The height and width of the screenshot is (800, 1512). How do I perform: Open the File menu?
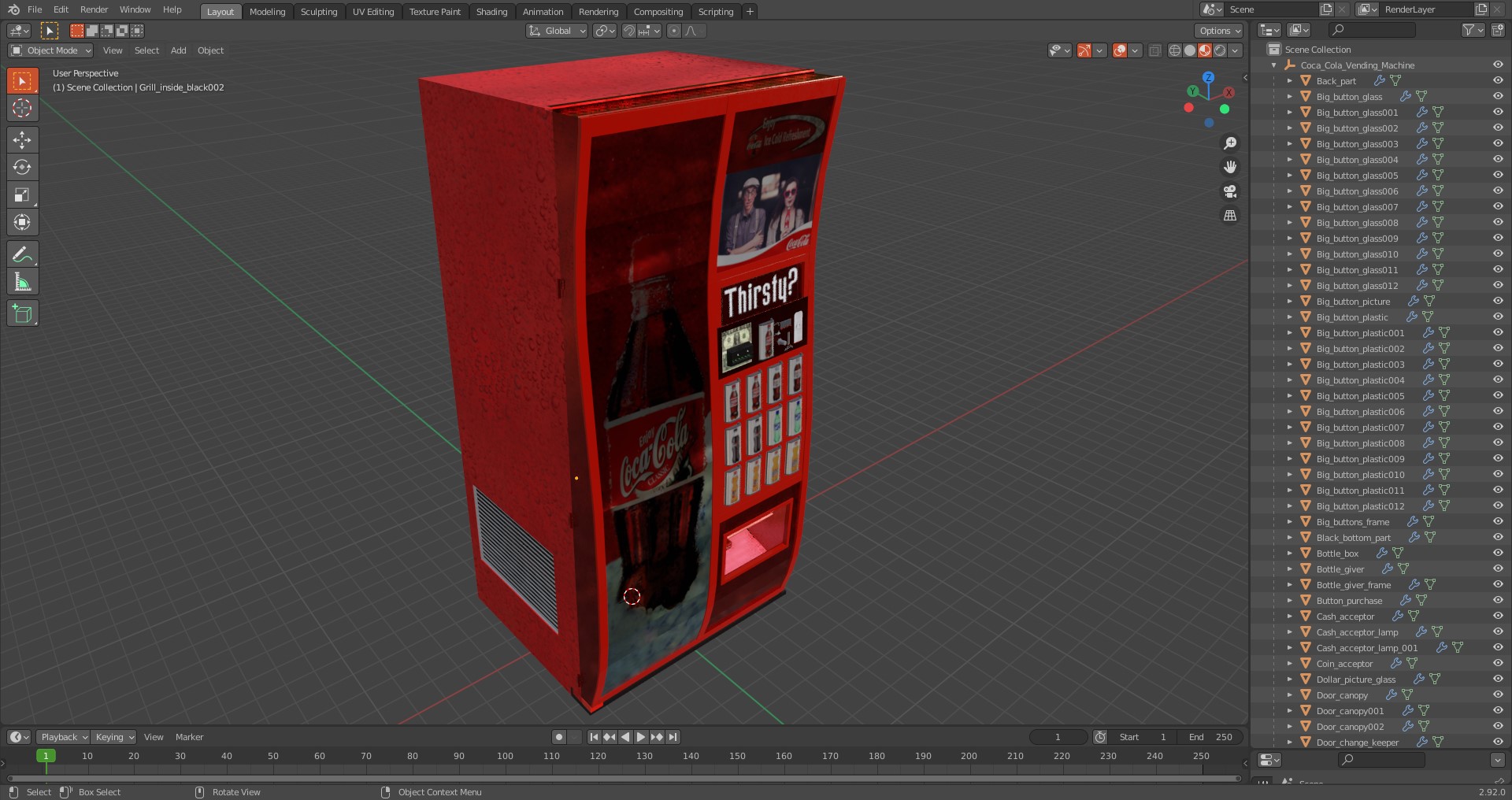pos(35,9)
